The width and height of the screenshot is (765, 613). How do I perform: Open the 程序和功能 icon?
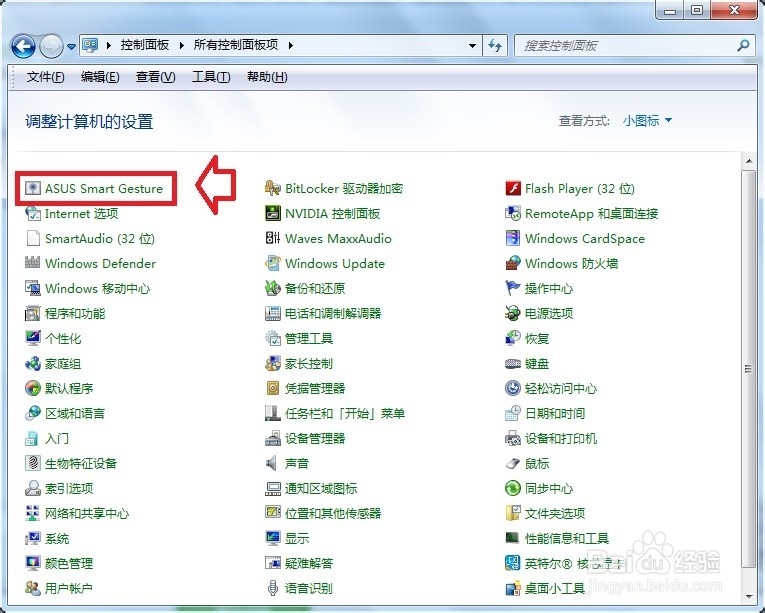click(x=33, y=313)
